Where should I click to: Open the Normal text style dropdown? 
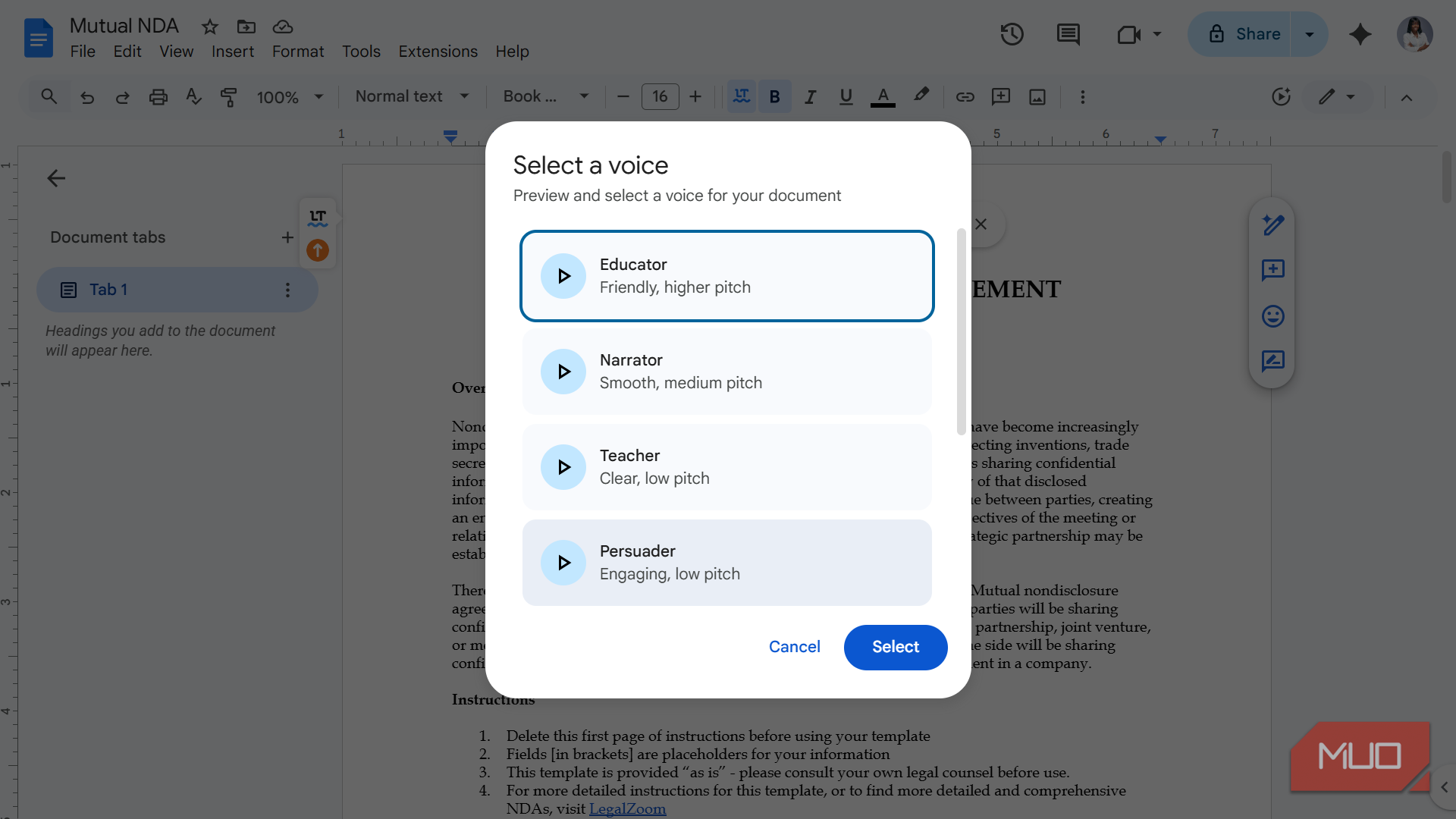click(x=412, y=97)
